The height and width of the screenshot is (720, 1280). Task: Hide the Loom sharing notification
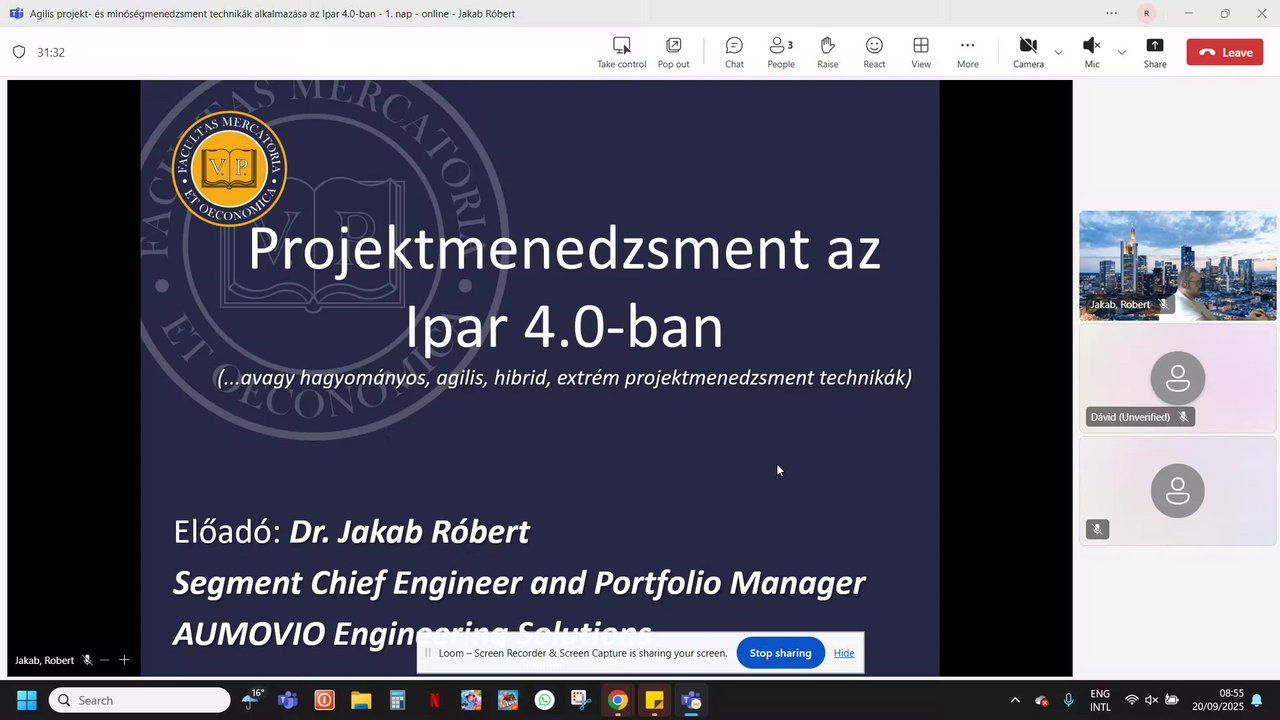click(844, 653)
